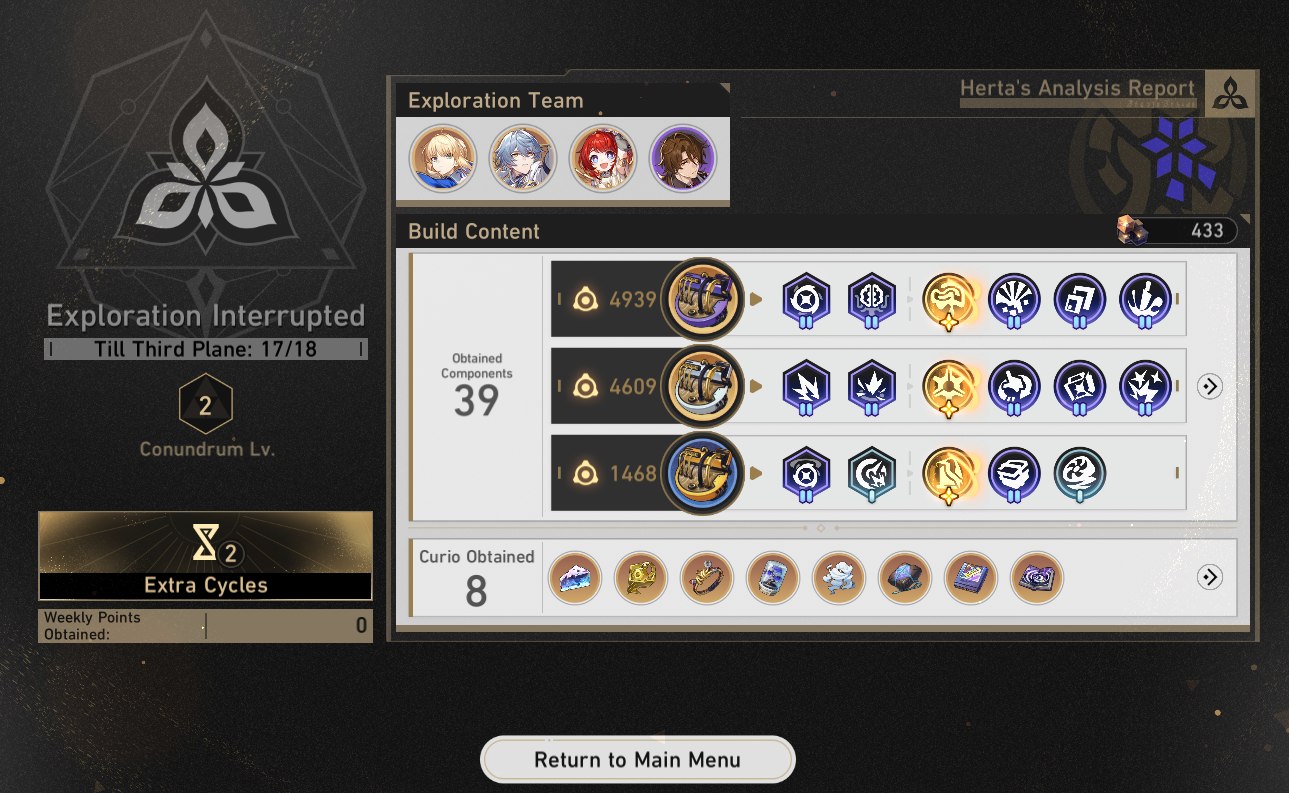1289x793 pixels.
Task: Select the purple swirl book curio
Action: [x=1037, y=578]
